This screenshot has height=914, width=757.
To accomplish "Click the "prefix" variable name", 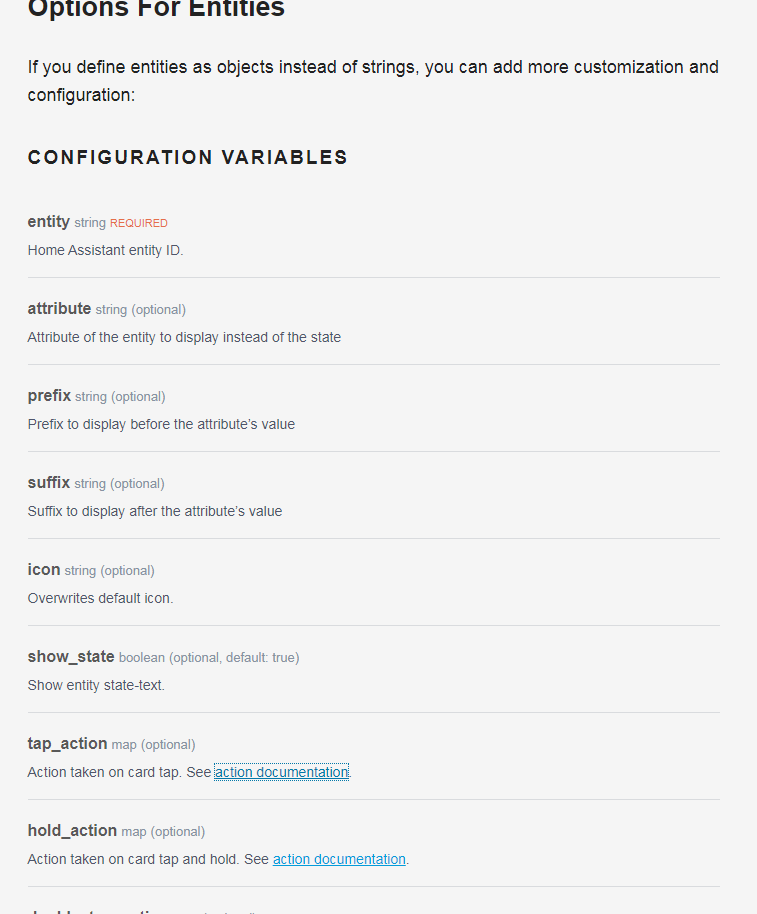I will click(49, 396).
